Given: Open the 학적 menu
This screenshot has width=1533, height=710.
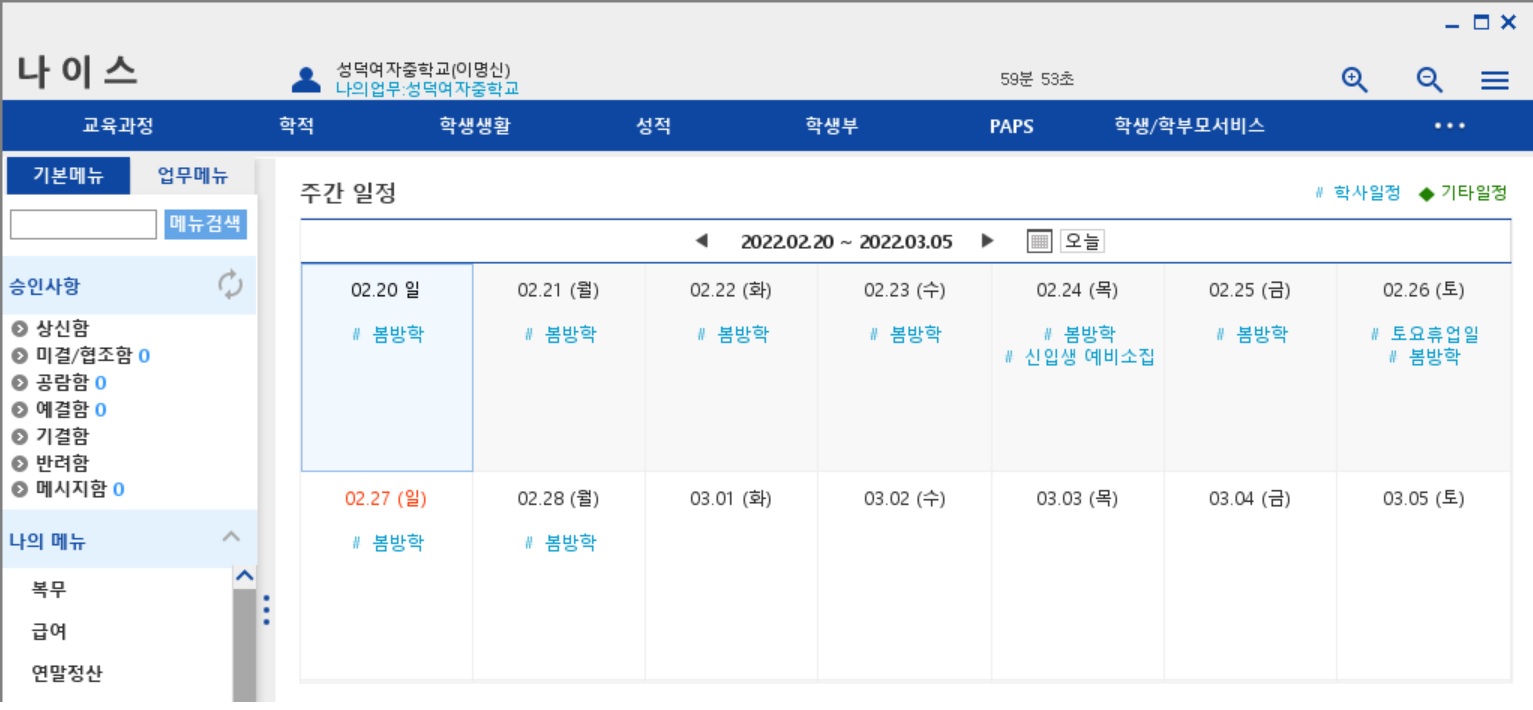Looking at the screenshot, I should point(297,126).
